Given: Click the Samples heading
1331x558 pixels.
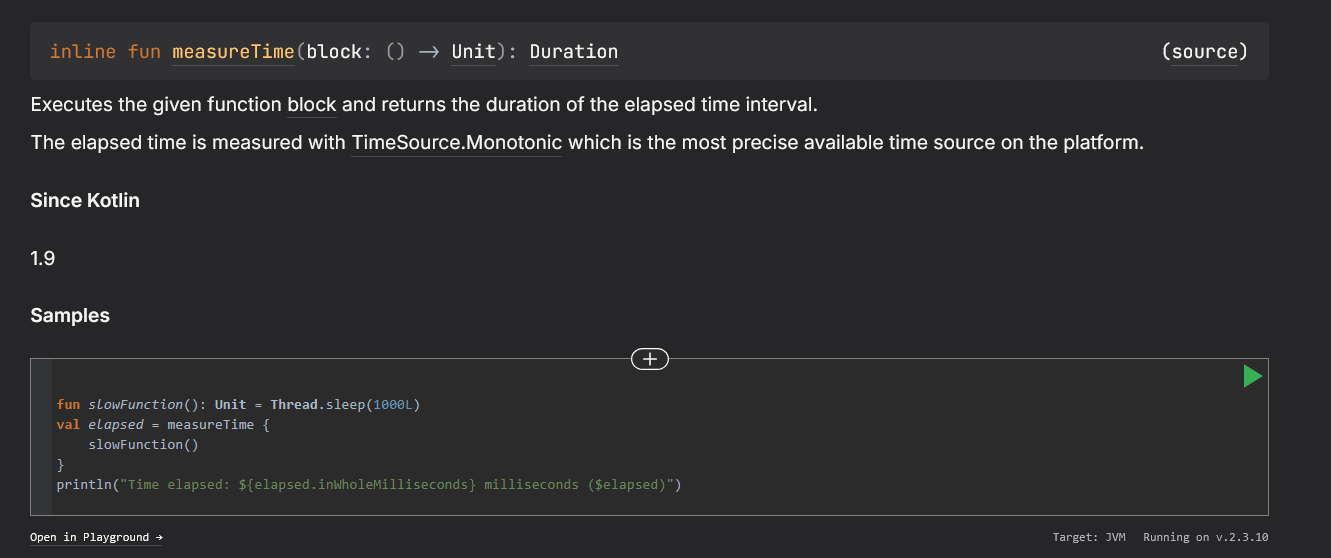Looking at the screenshot, I should tap(70, 315).
